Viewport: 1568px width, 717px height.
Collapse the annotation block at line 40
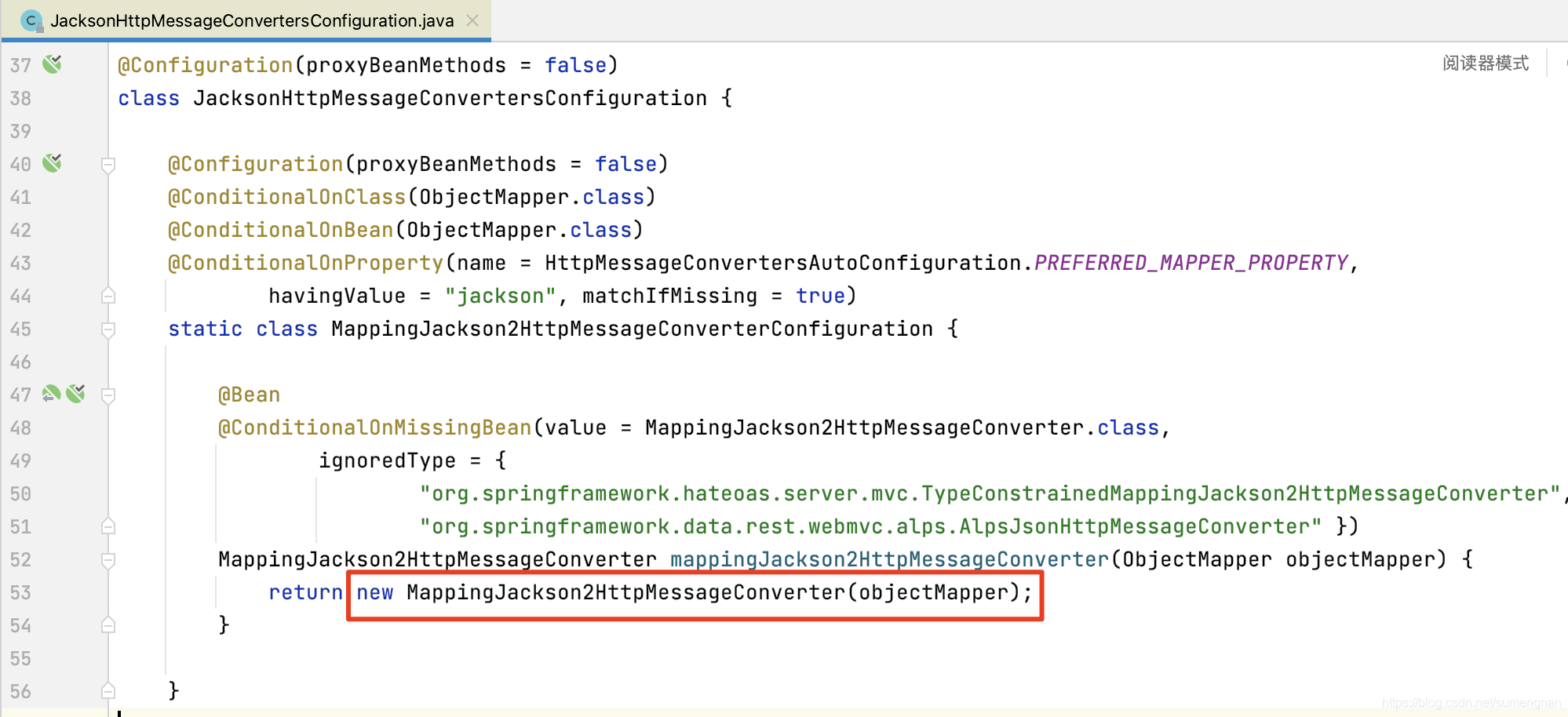pos(108,165)
